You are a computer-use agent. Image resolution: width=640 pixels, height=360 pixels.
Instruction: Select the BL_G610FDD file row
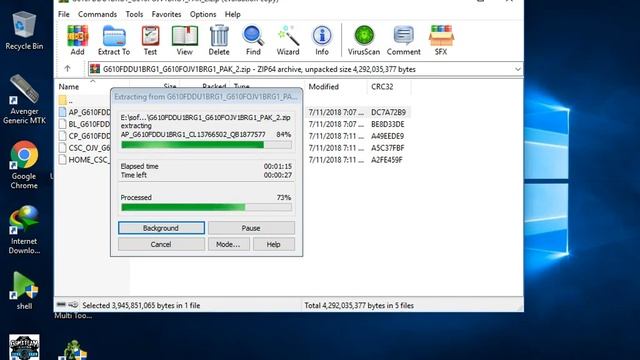[84, 124]
